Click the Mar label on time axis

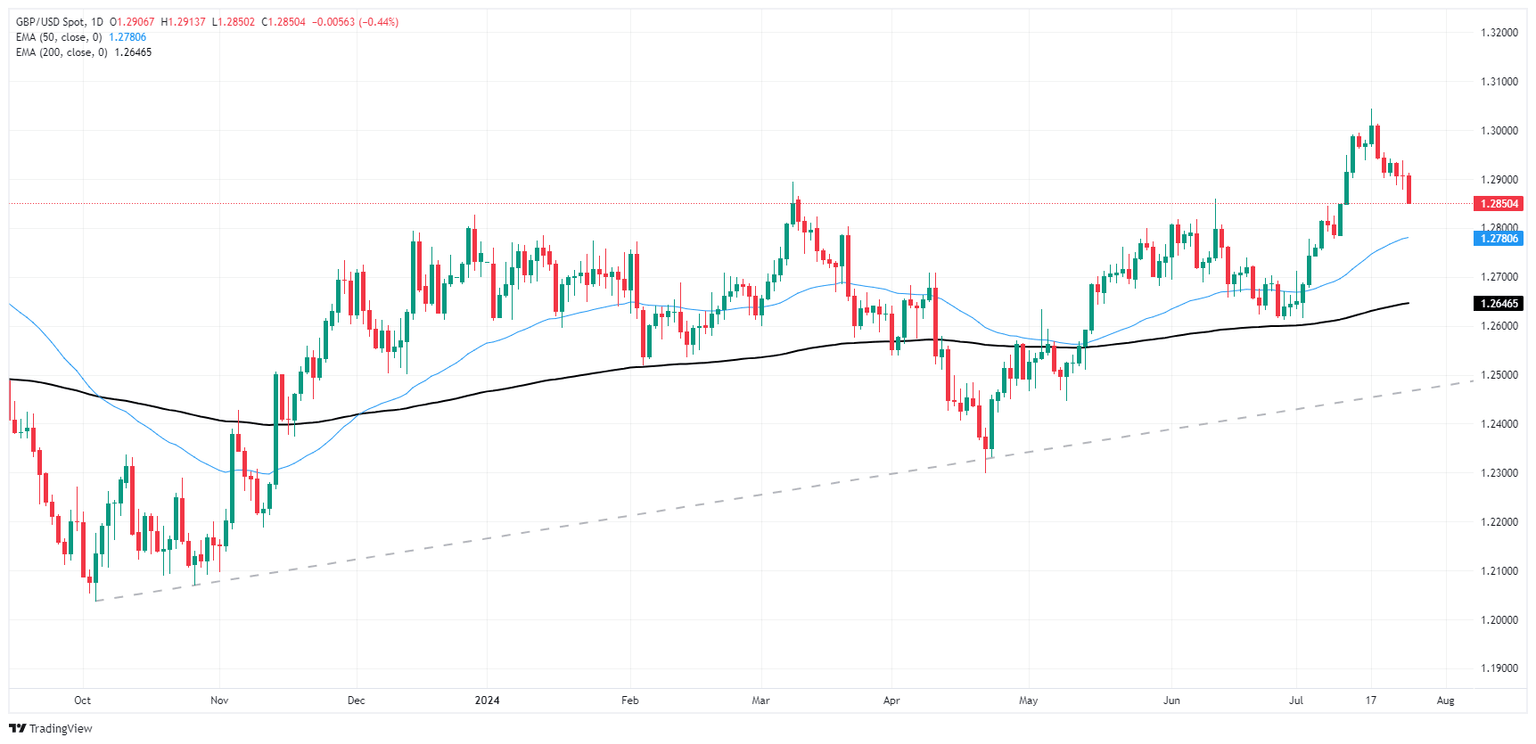click(761, 701)
